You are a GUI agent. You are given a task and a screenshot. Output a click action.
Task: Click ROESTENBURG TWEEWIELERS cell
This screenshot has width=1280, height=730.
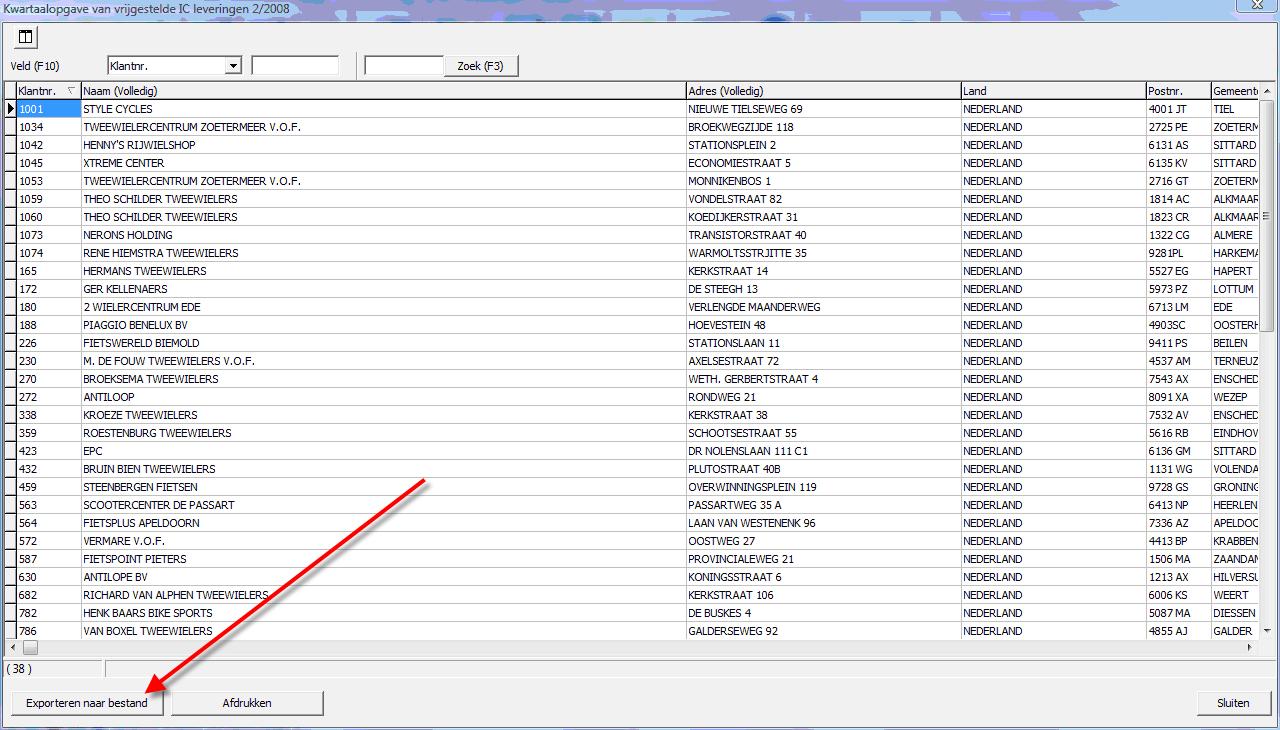pyautogui.click(x=383, y=433)
